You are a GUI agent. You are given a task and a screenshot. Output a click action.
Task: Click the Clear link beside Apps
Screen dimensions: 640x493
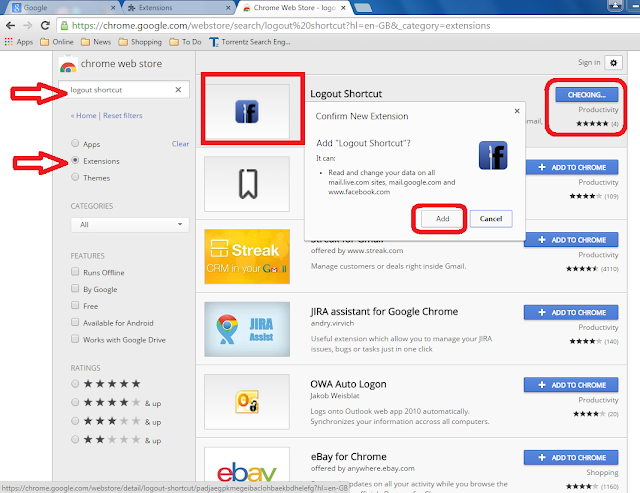pos(180,144)
